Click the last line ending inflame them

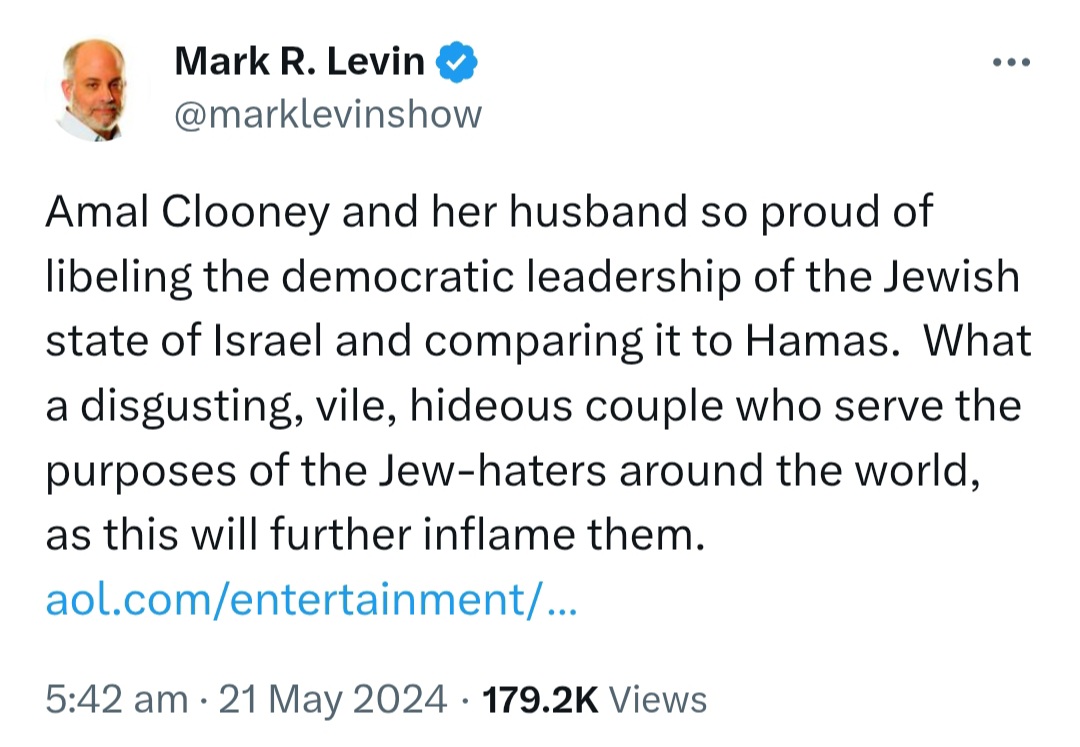(376, 535)
